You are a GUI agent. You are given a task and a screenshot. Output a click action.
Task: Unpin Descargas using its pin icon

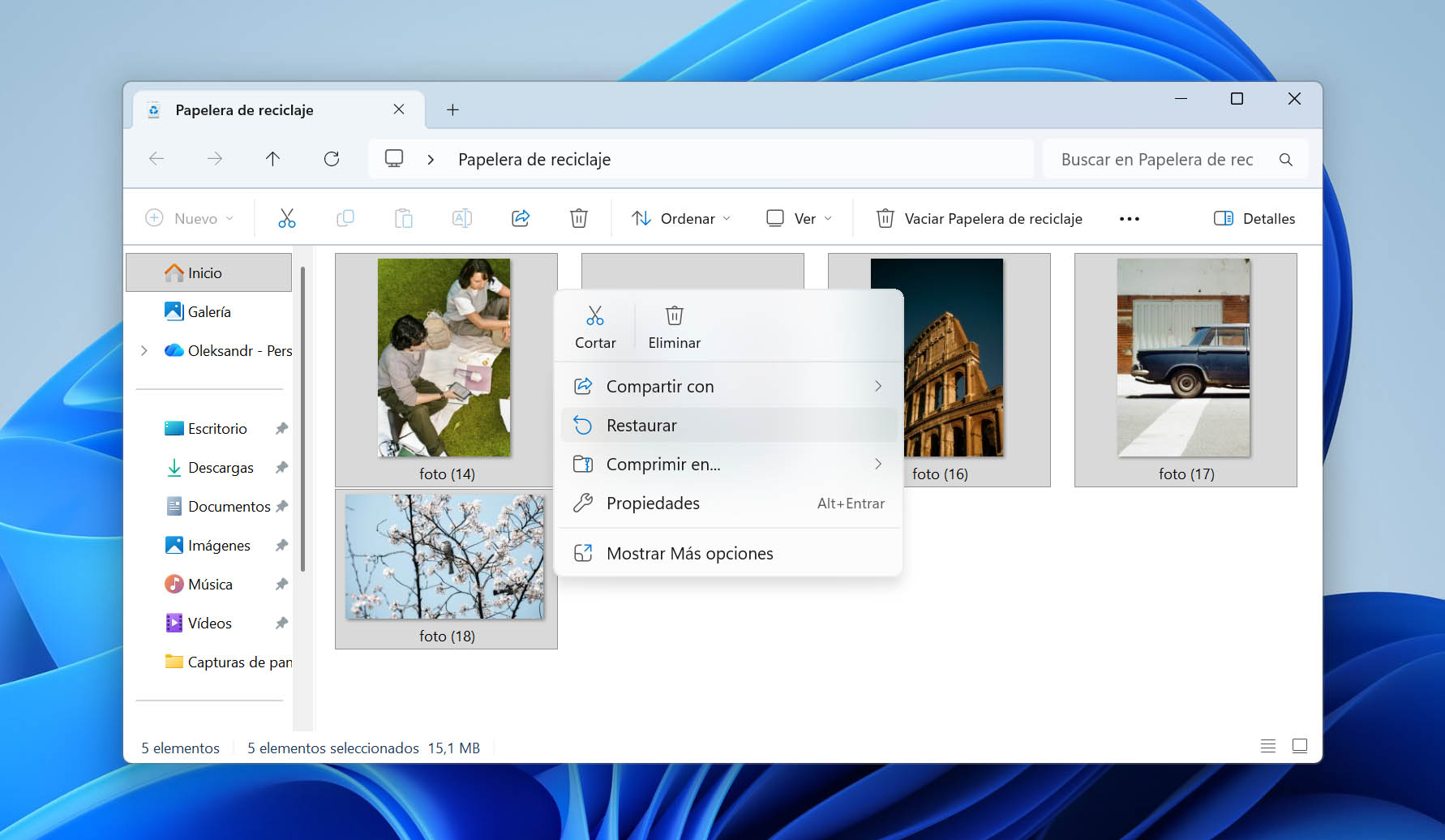point(281,467)
